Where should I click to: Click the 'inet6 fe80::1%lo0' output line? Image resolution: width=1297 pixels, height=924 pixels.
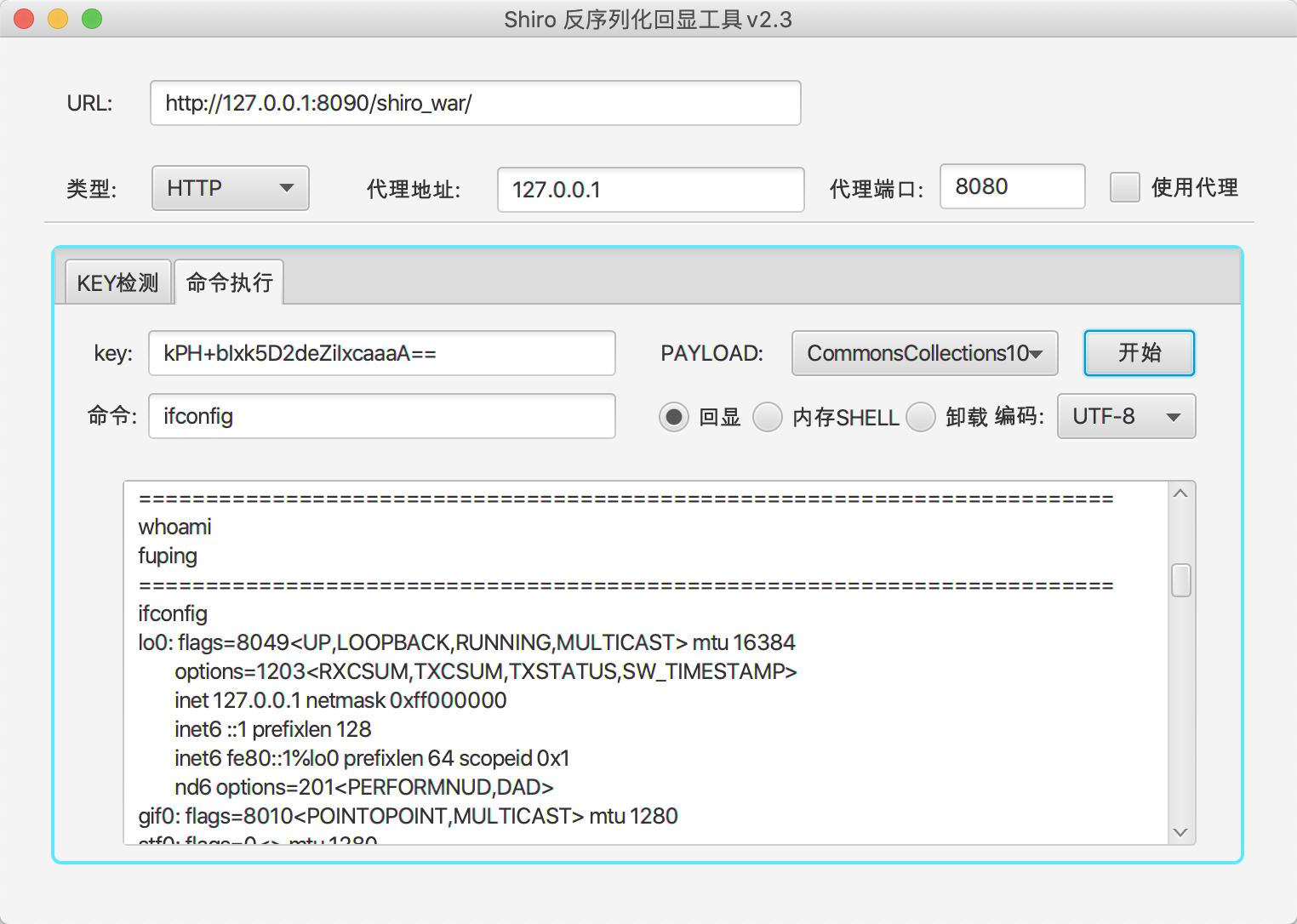372,758
